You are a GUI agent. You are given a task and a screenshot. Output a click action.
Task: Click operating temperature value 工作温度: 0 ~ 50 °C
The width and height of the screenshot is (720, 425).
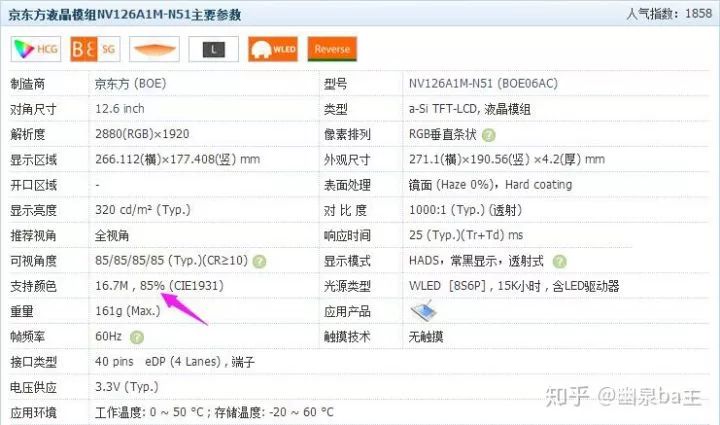tap(149, 412)
